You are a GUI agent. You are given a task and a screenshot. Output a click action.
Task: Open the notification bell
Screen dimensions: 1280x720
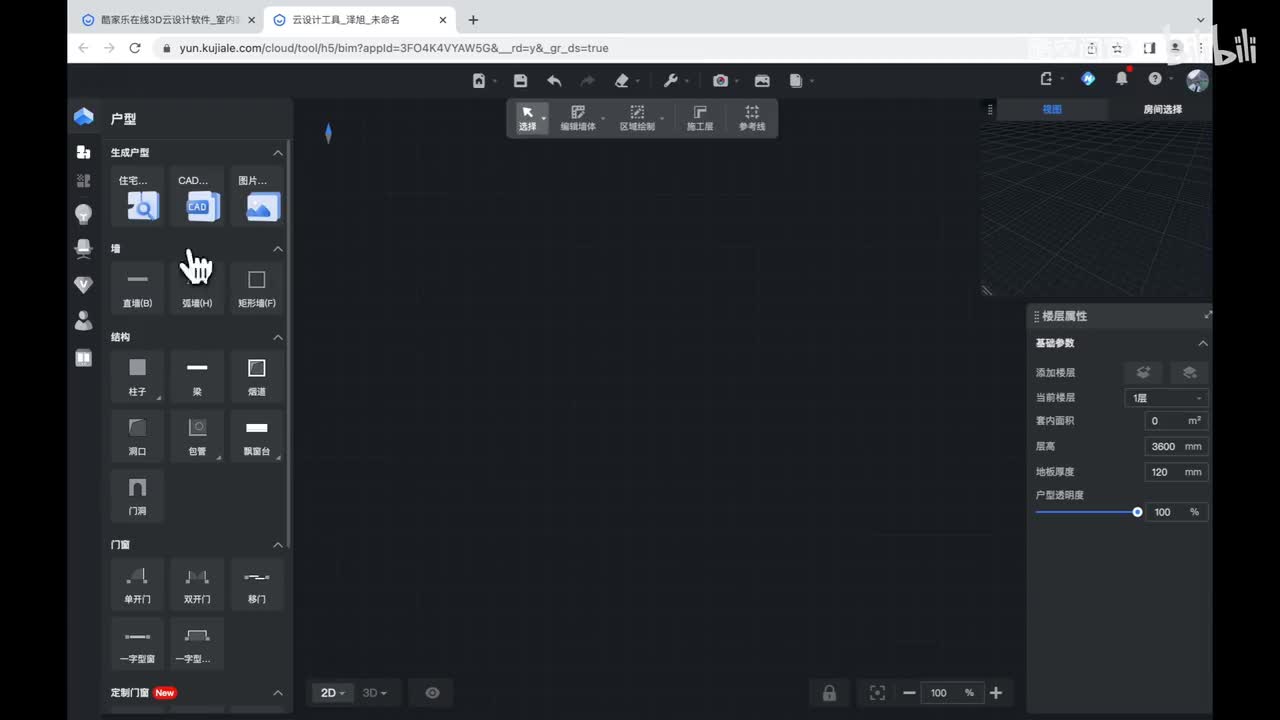(x=1122, y=79)
